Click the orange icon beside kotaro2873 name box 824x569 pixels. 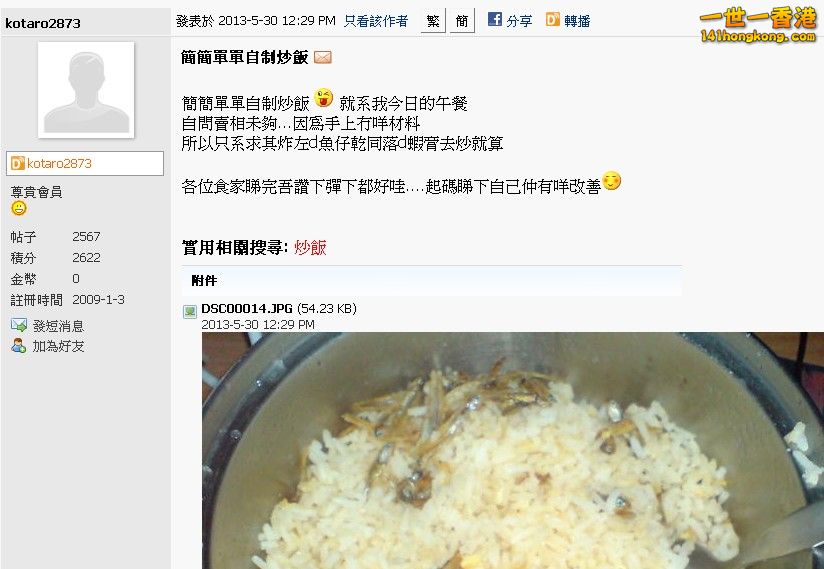pos(18,163)
